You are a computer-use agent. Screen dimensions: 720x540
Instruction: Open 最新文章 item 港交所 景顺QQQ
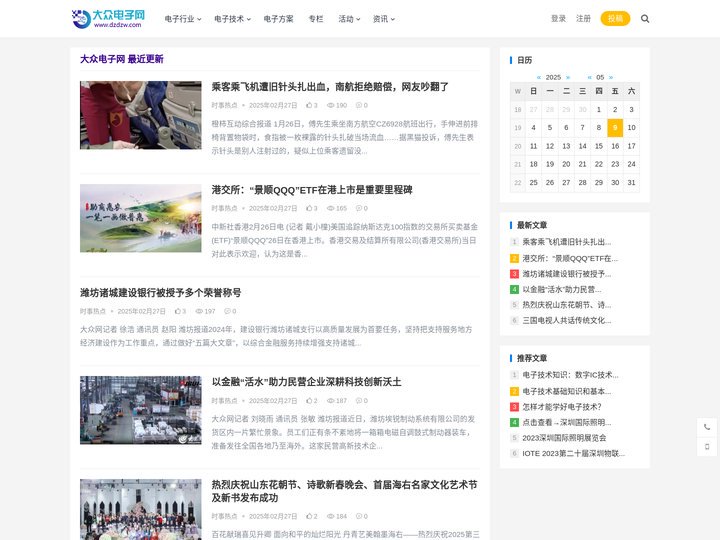[x=570, y=259]
